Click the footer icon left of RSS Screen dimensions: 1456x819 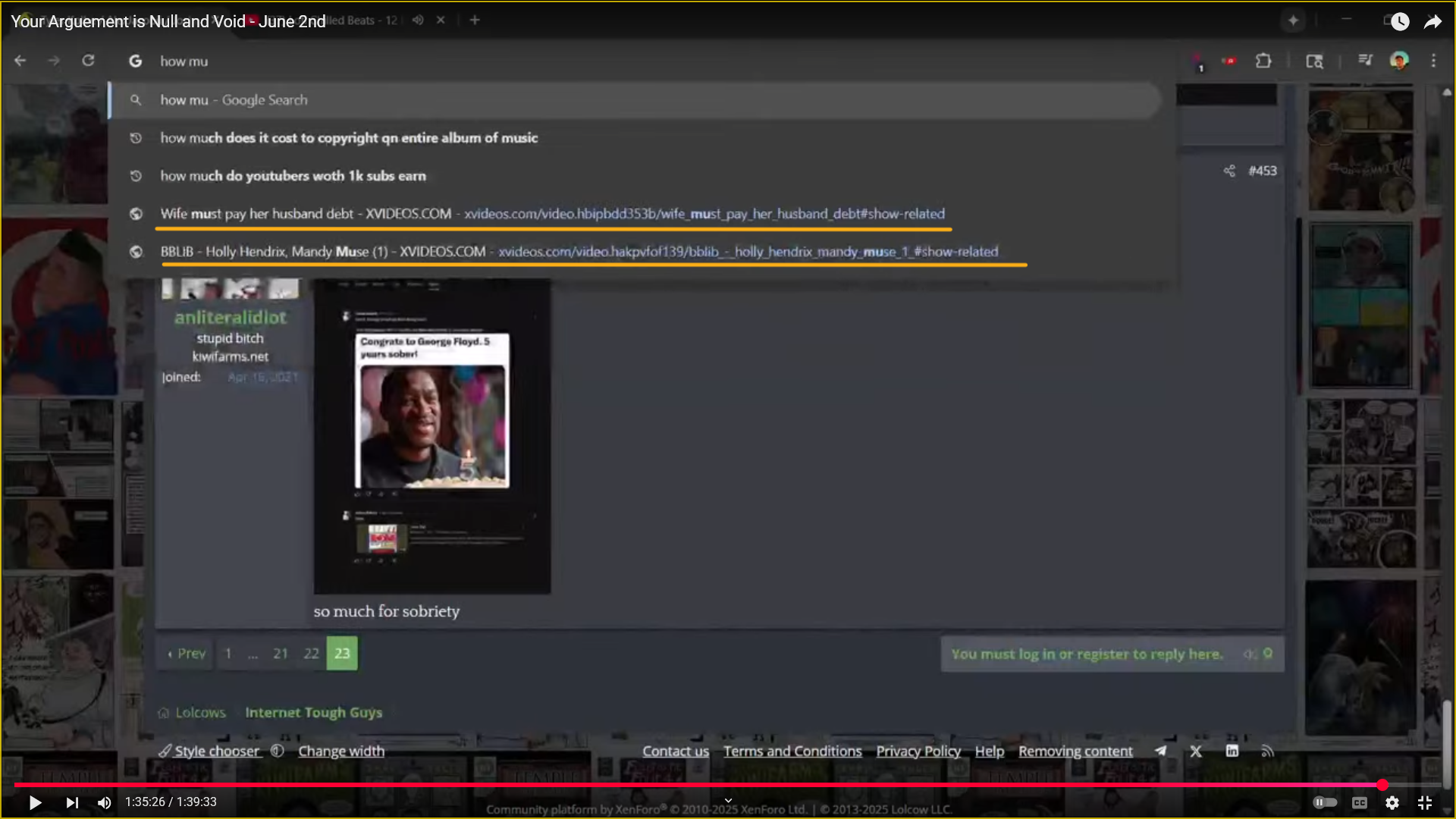point(1232,751)
